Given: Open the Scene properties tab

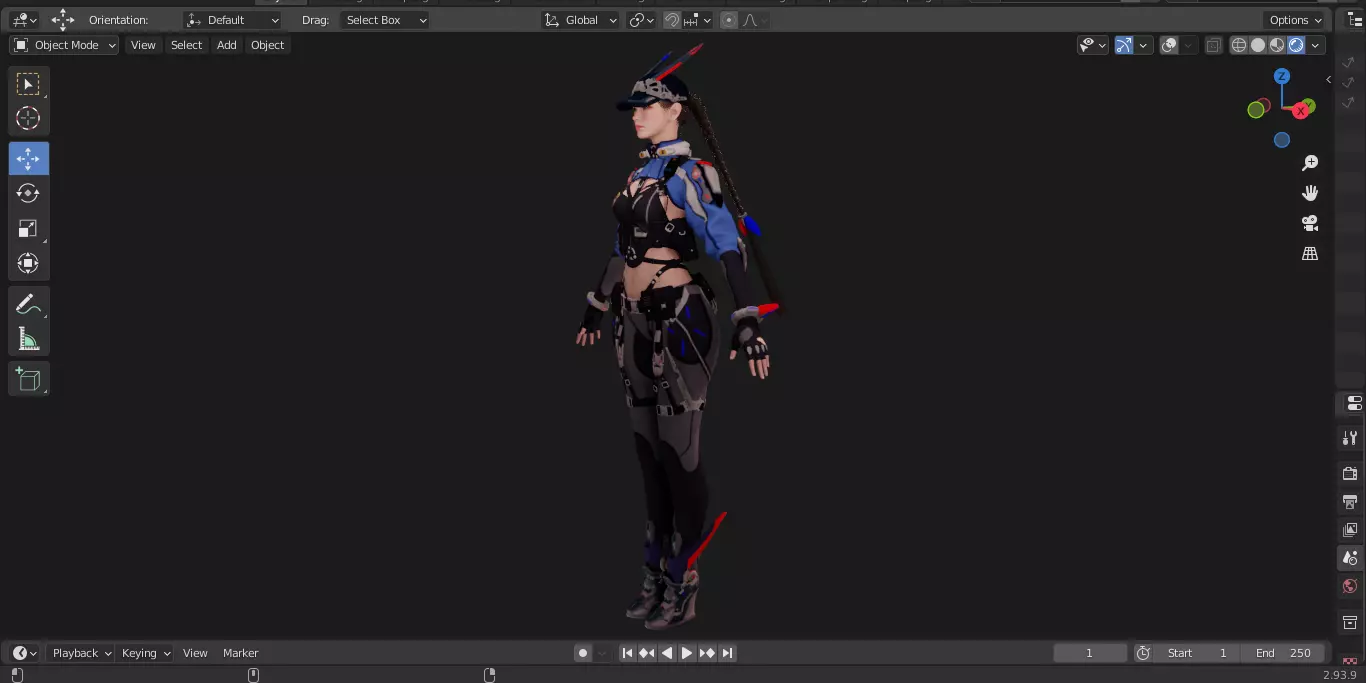Looking at the screenshot, I should click(1350, 558).
